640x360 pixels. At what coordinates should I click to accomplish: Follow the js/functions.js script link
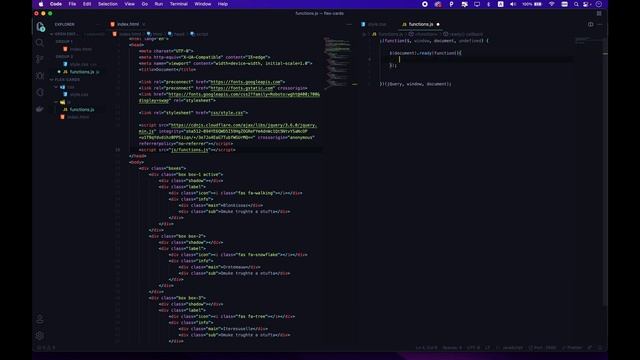tap(189, 150)
